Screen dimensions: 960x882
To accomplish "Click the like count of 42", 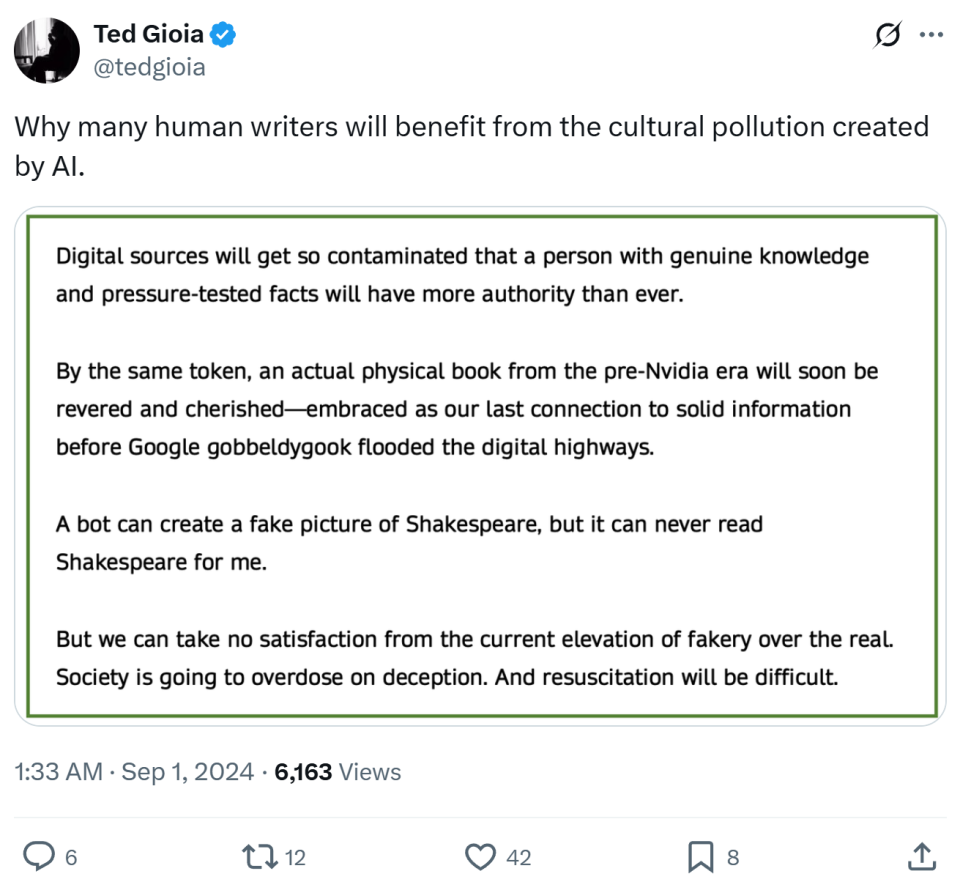I will tap(519, 857).
